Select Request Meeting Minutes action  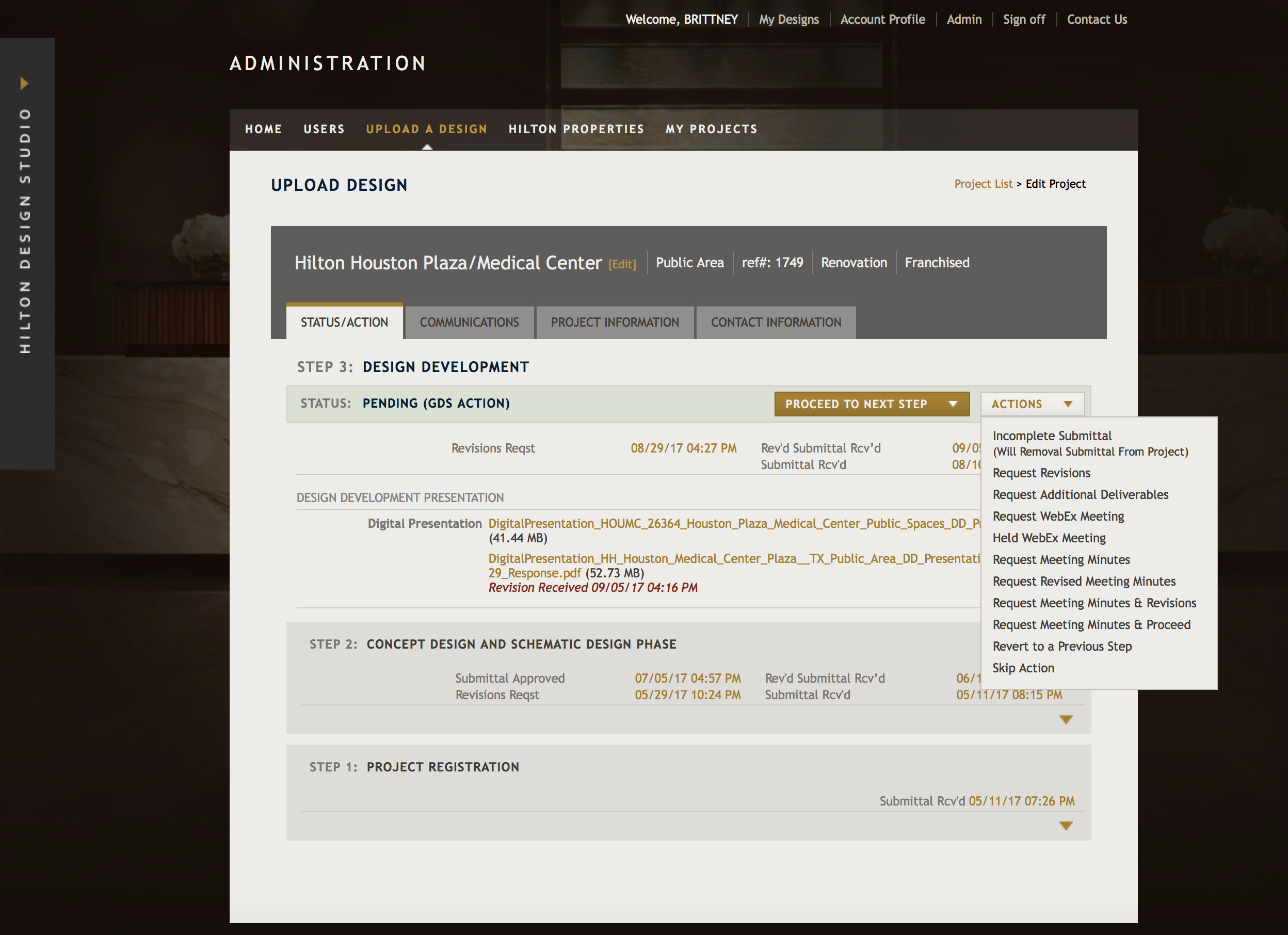click(1061, 559)
